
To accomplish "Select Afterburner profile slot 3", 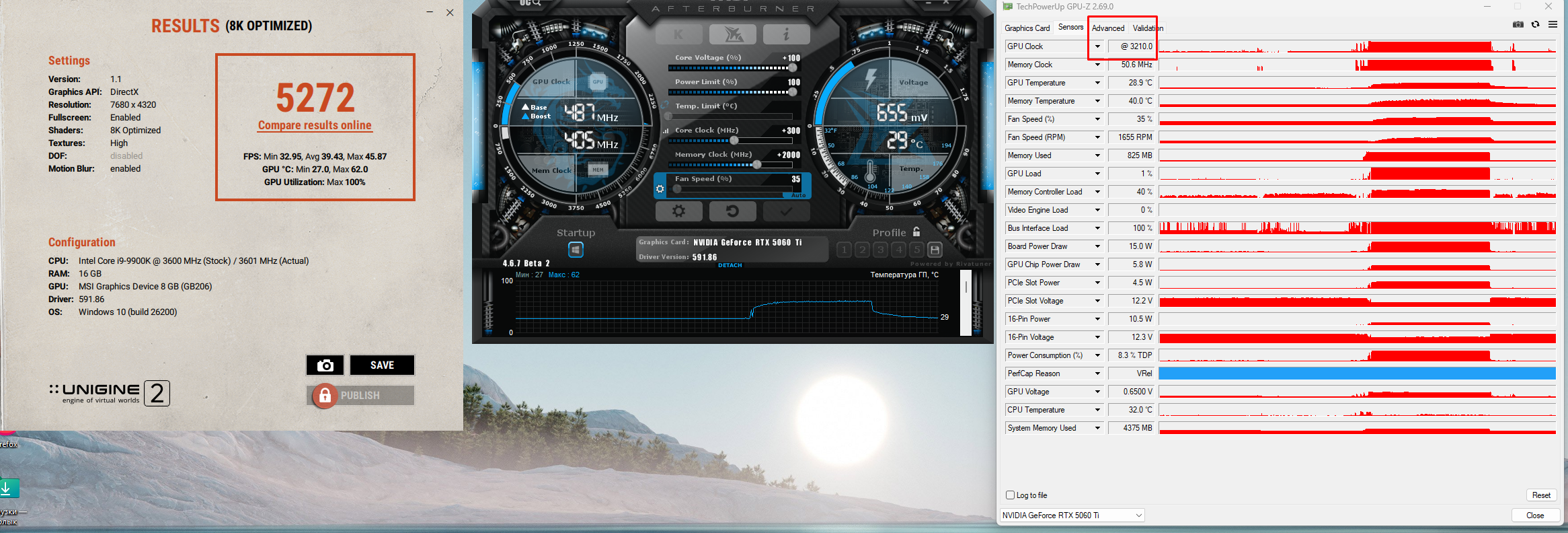I will click(x=881, y=250).
